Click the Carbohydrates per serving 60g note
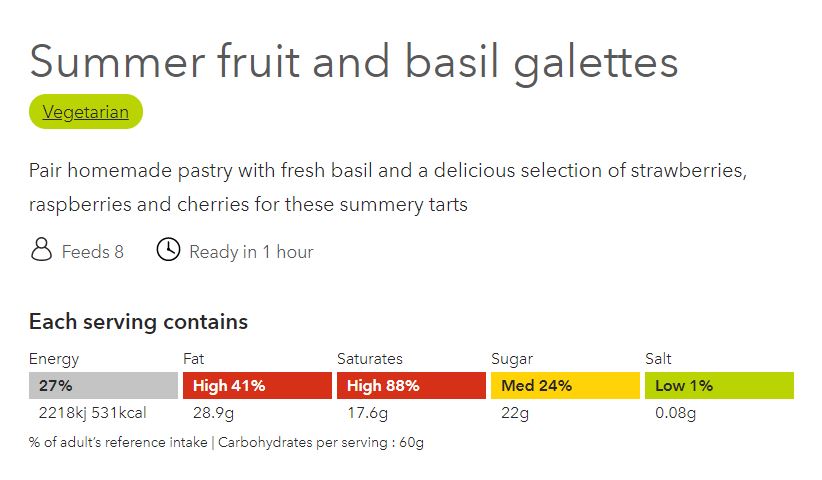 coord(321,442)
